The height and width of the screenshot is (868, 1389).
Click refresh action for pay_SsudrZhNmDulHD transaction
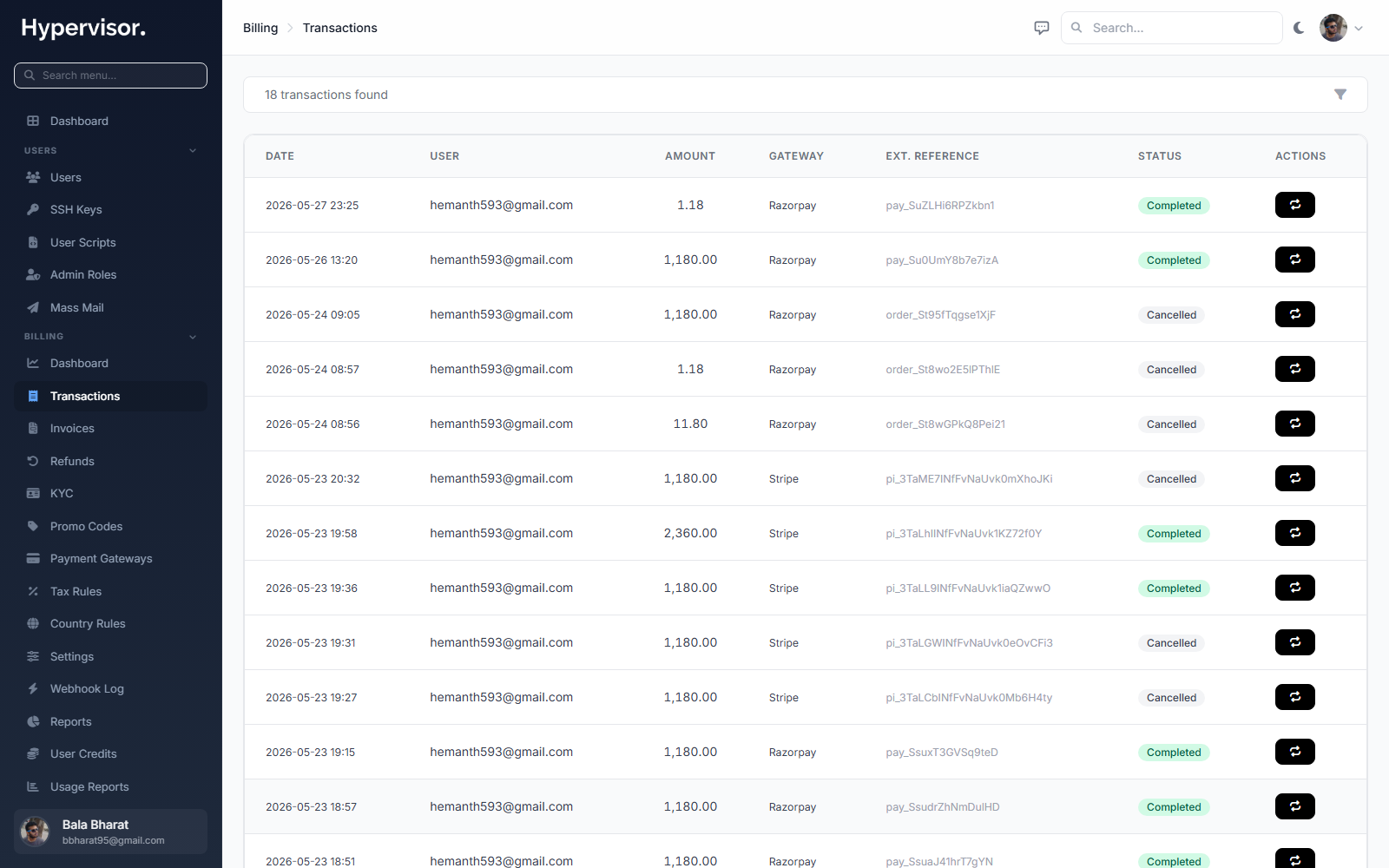click(x=1294, y=806)
